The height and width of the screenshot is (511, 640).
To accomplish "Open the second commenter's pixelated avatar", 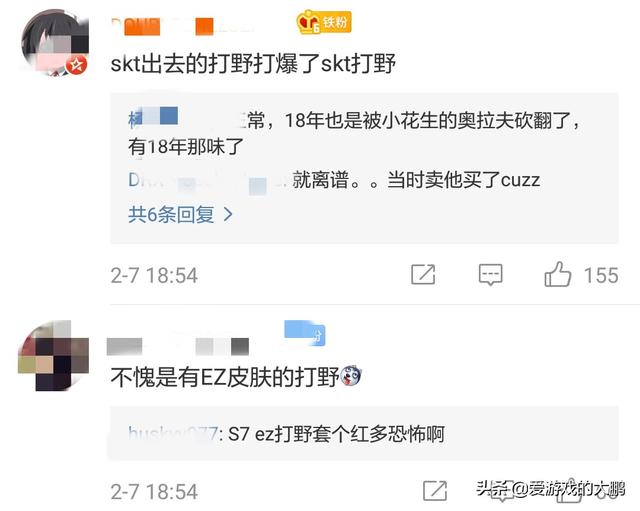I will [53, 356].
